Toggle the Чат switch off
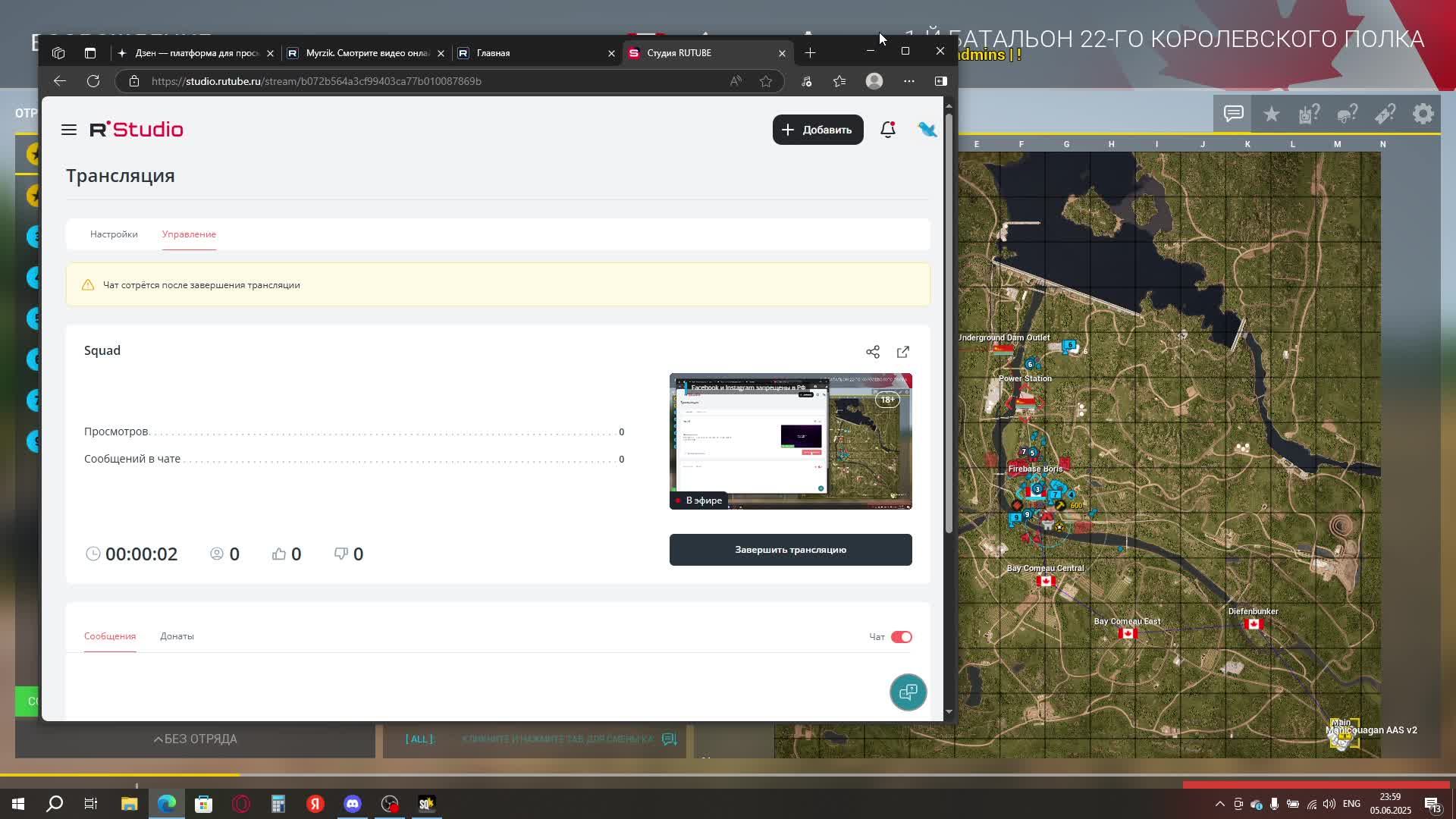This screenshot has width=1456, height=819. click(901, 637)
